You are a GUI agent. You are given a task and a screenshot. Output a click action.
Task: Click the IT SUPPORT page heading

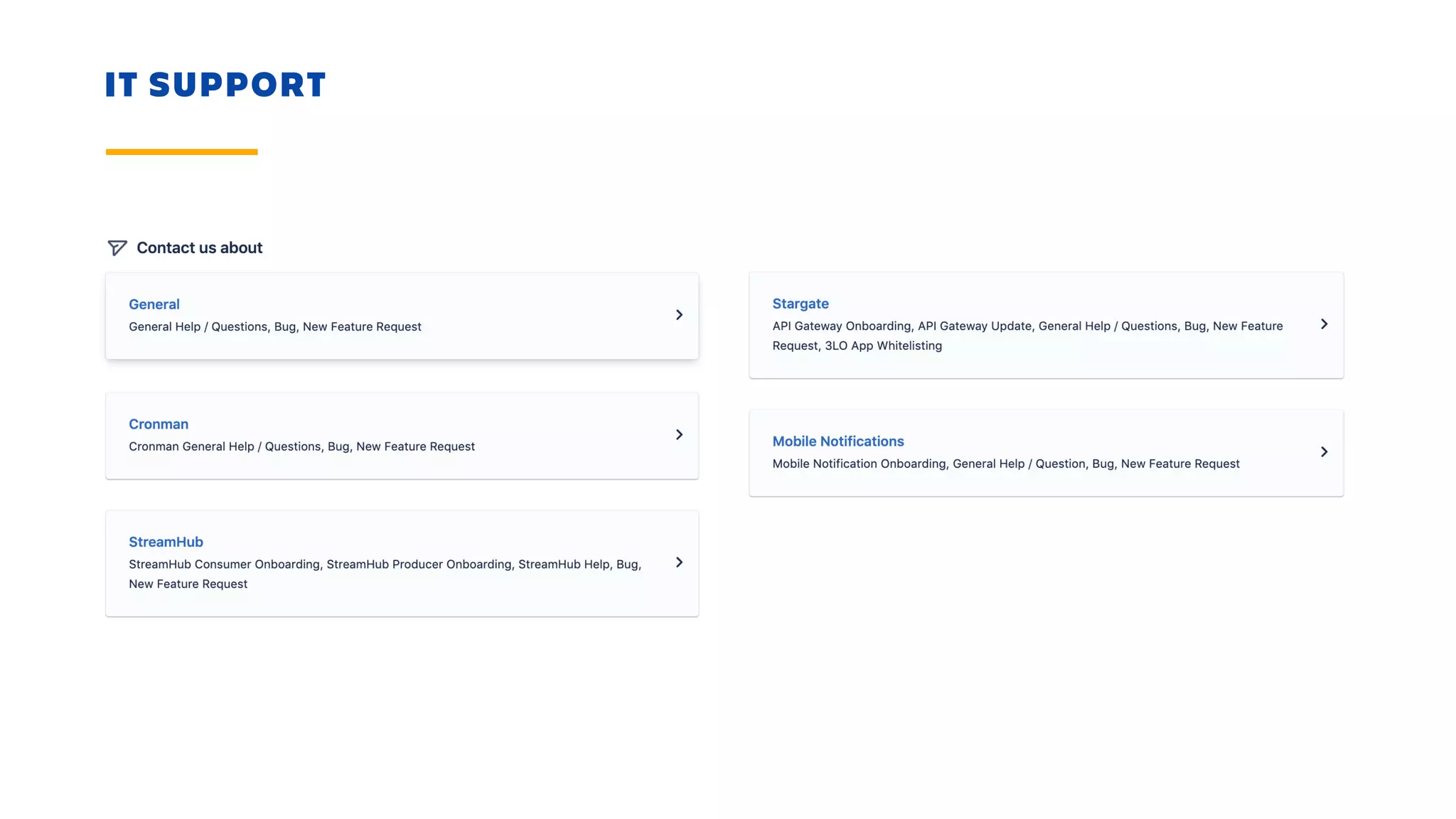pyautogui.click(x=215, y=85)
